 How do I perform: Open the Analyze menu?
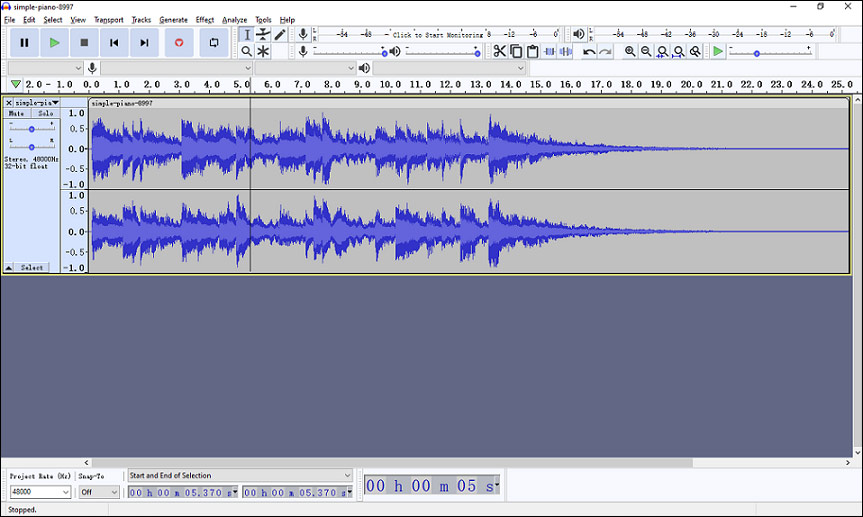tap(234, 20)
